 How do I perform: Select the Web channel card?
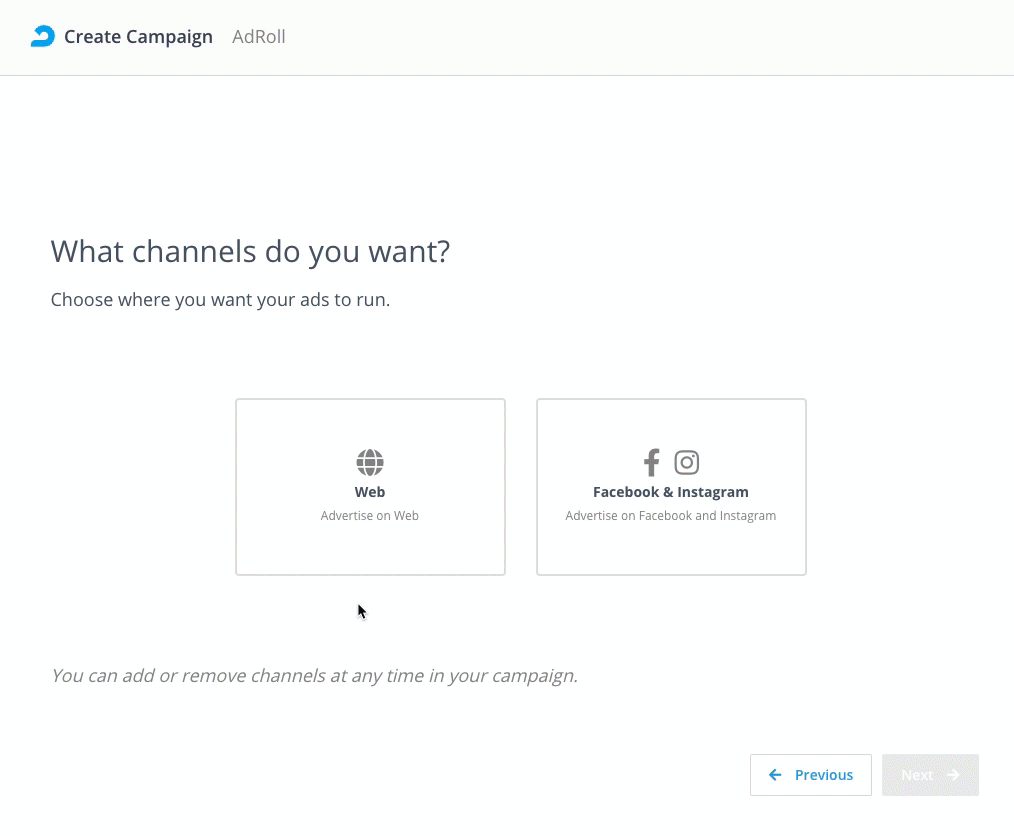point(370,487)
